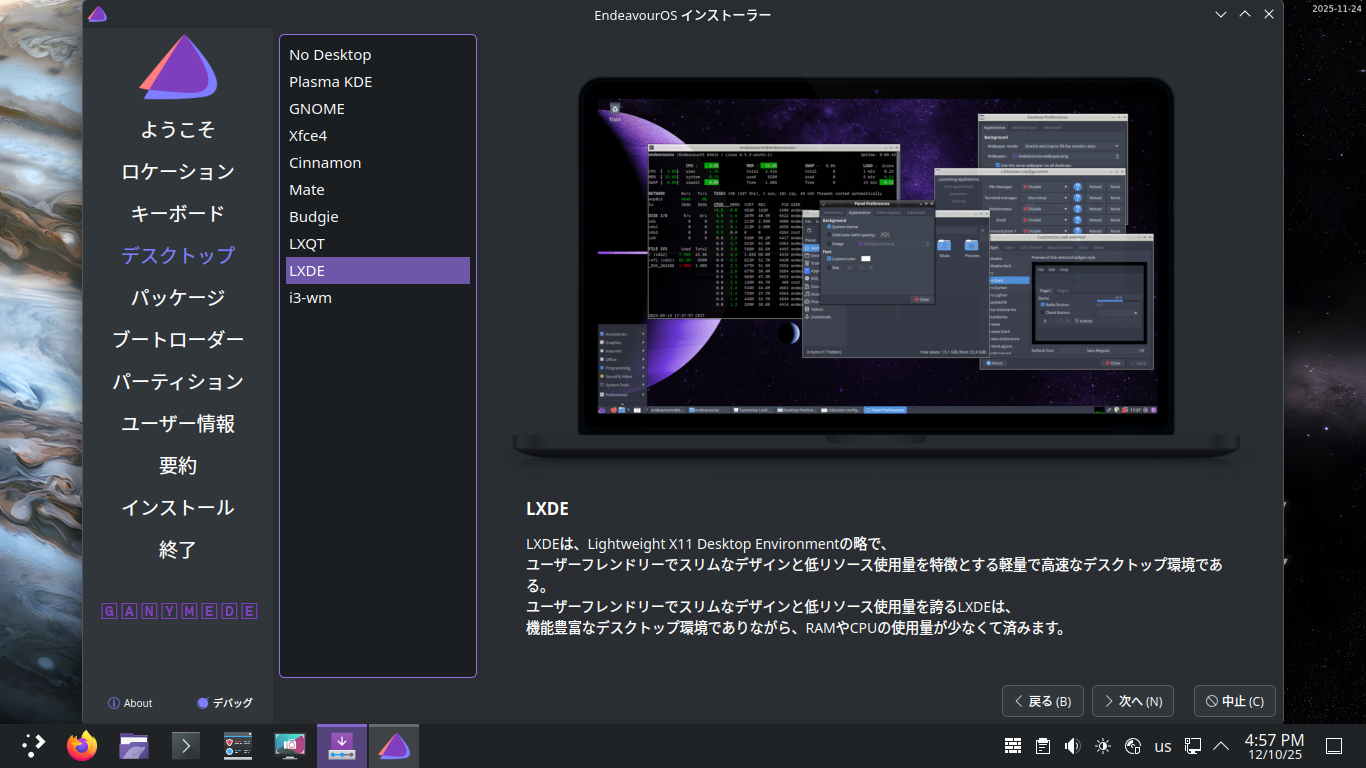This screenshot has width=1366, height=768.
Task: Open the screenshot tool in taskbar
Action: [290, 746]
